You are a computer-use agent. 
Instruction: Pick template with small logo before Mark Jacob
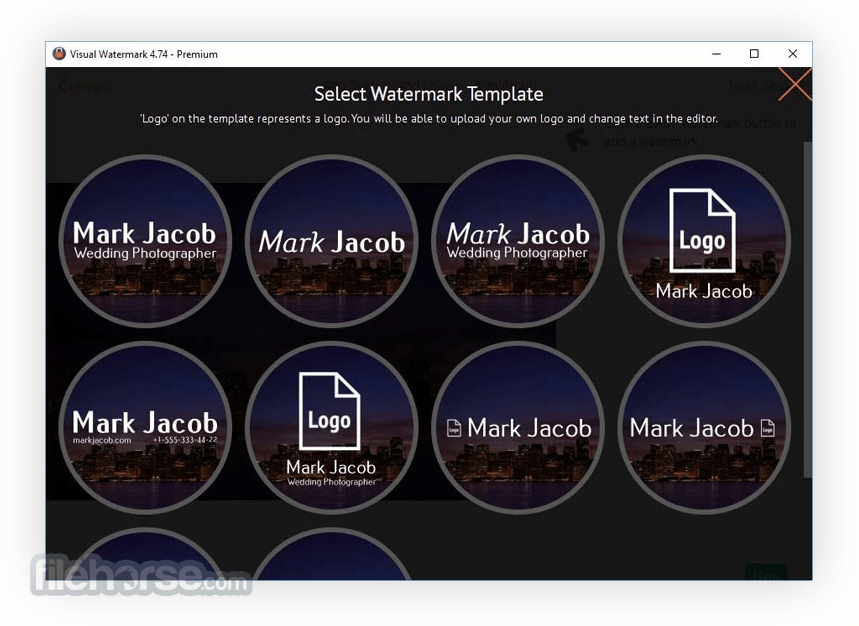pos(518,427)
